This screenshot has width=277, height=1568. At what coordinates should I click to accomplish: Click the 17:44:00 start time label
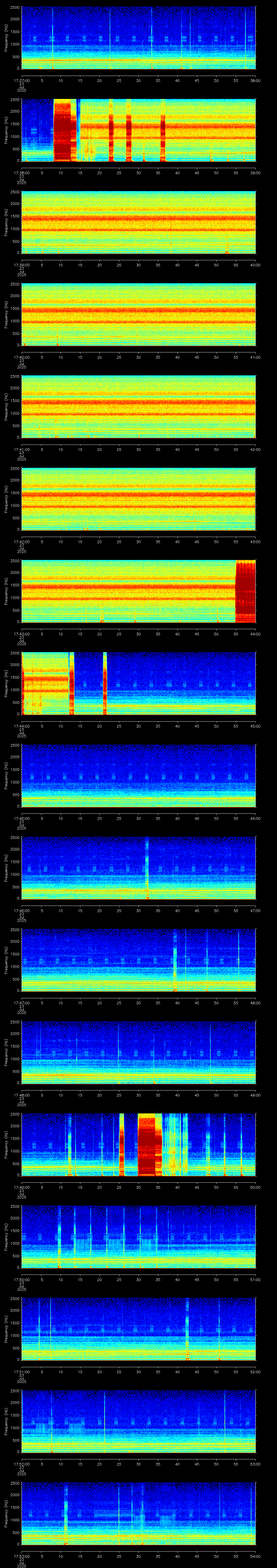(21, 726)
